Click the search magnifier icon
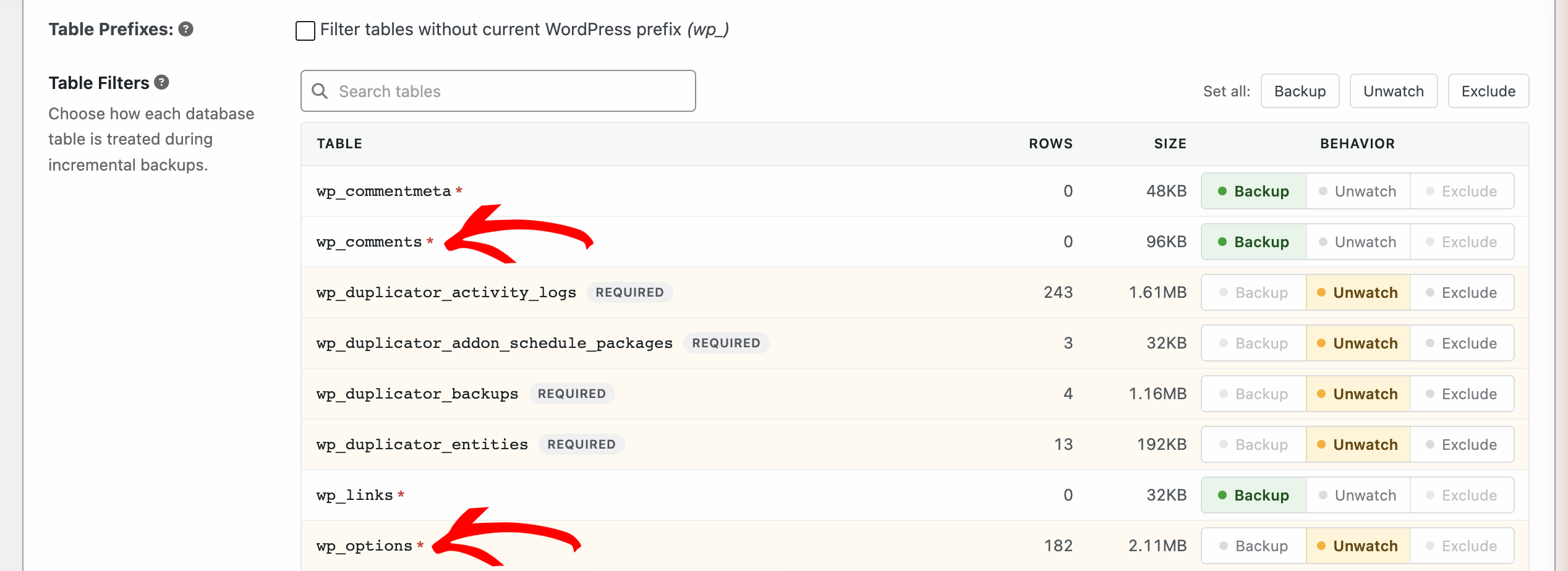Screen dimensions: 1568x571 pos(320,91)
